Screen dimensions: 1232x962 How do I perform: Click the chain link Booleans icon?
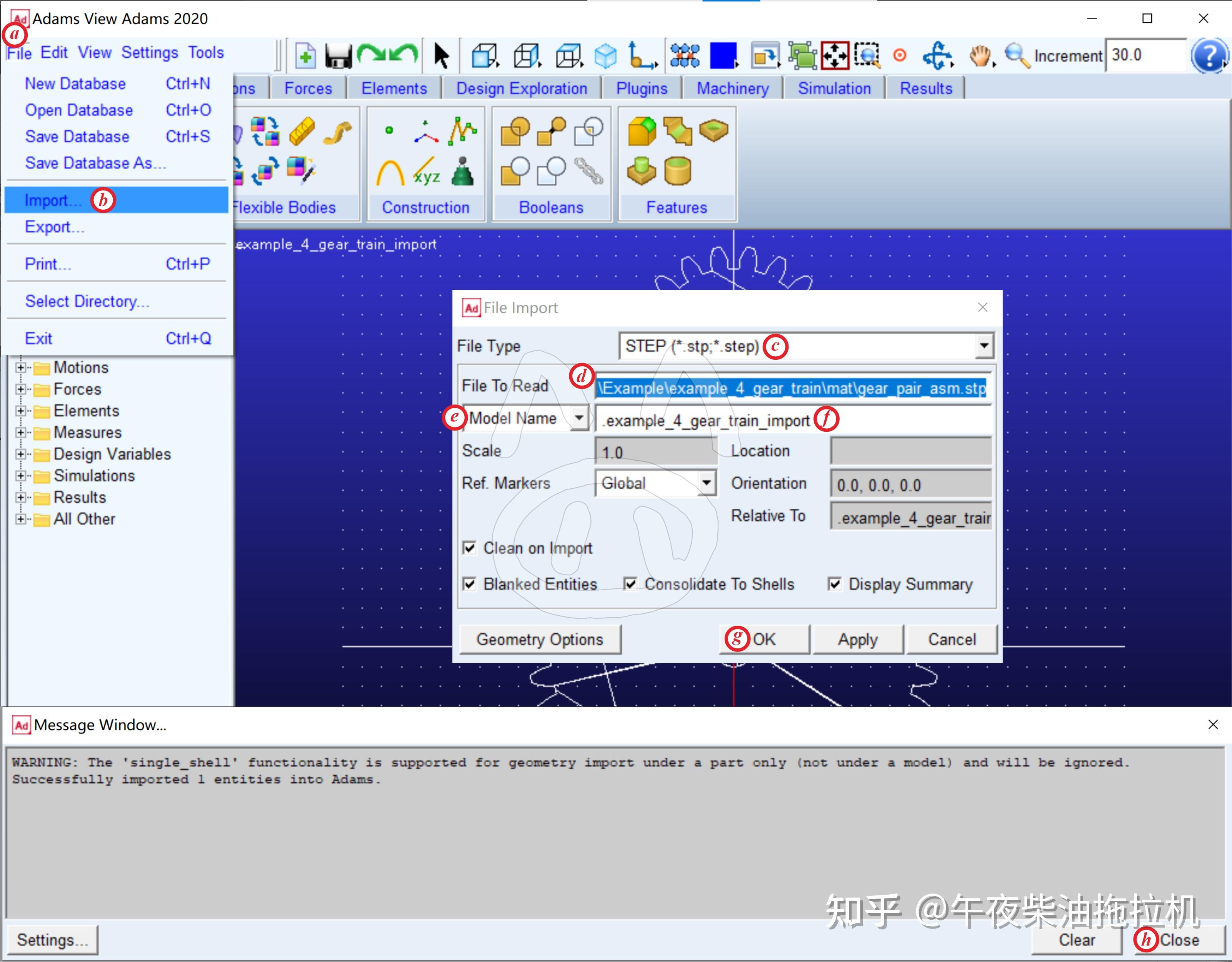[588, 171]
